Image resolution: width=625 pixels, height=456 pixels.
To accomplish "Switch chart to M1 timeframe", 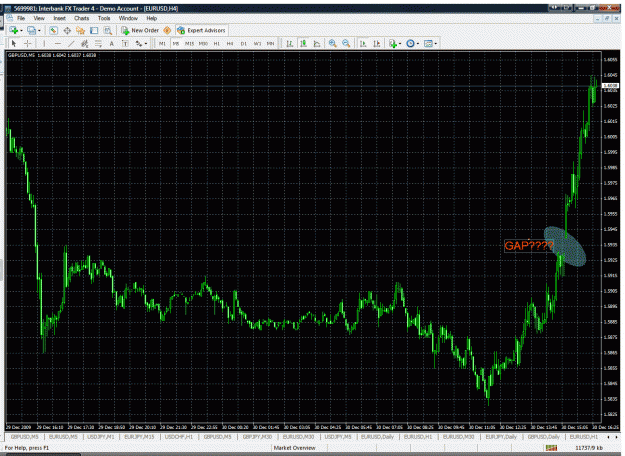I will (x=162, y=43).
